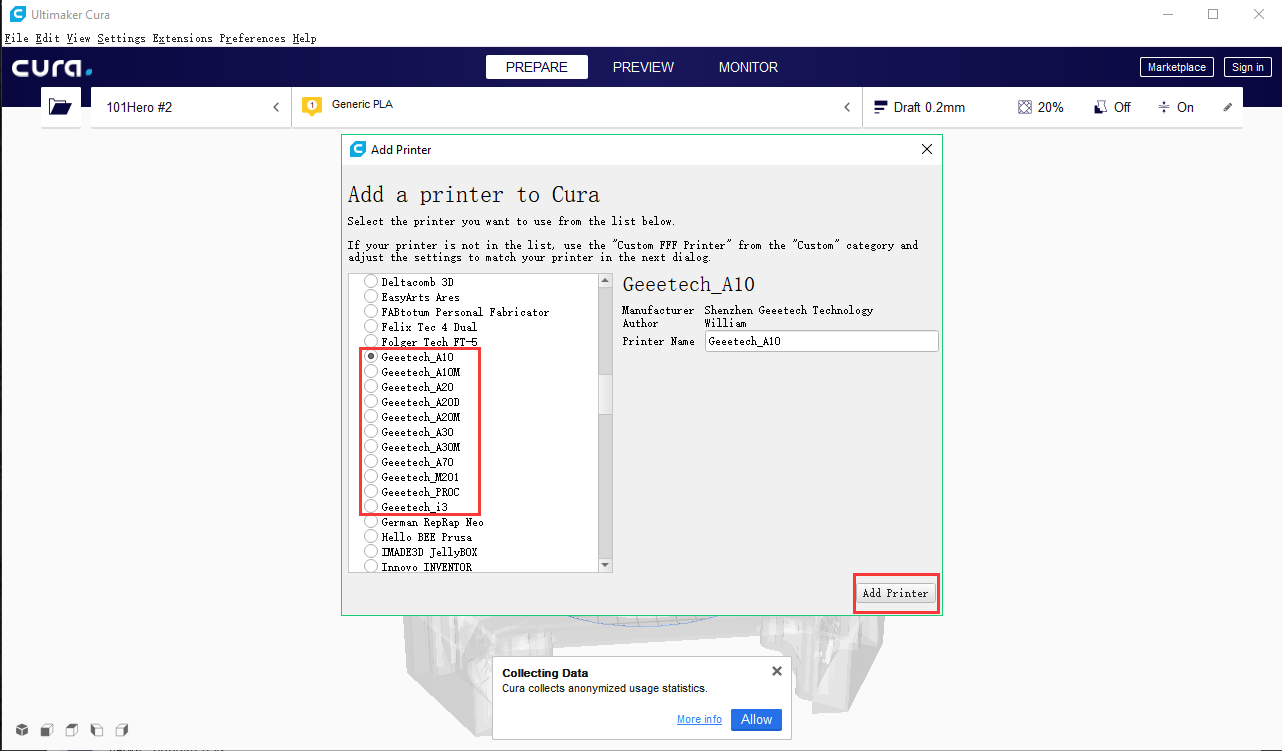
Task: Select the Hello BEE Prusa radio button
Action: pyautogui.click(x=371, y=537)
